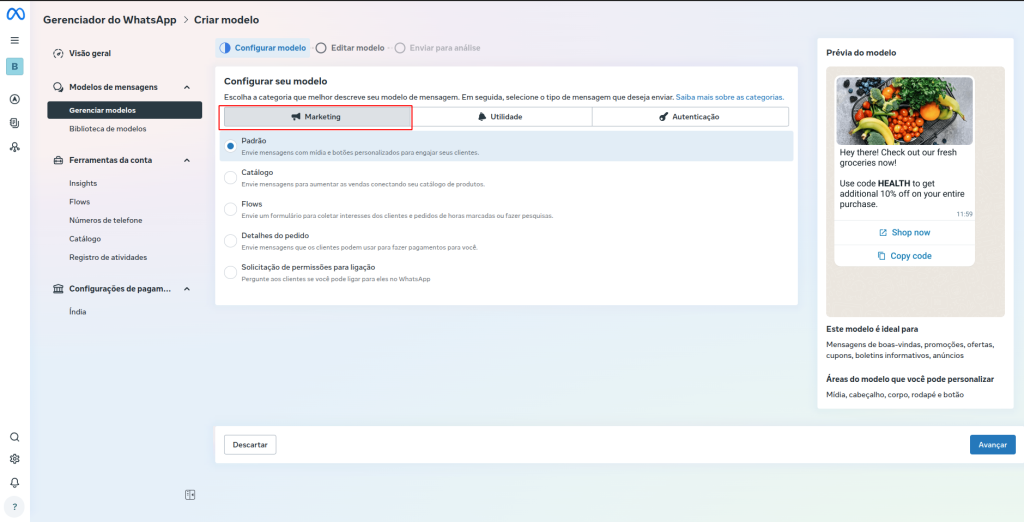The width and height of the screenshot is (1024, 522).
Task: Open Biblioteca de modelos in sidebar
Action: click(108, 129)
